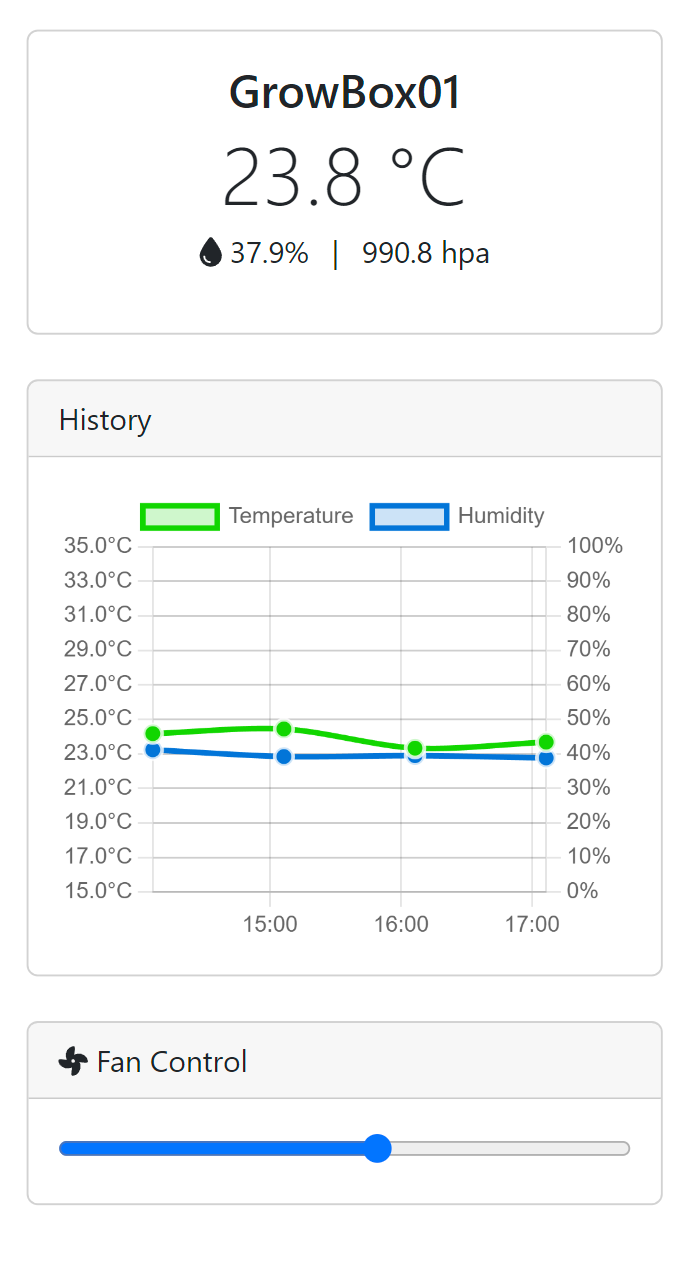
Task: Hide the Temperature dataset via its legend
Action: (x=180, y=516)
